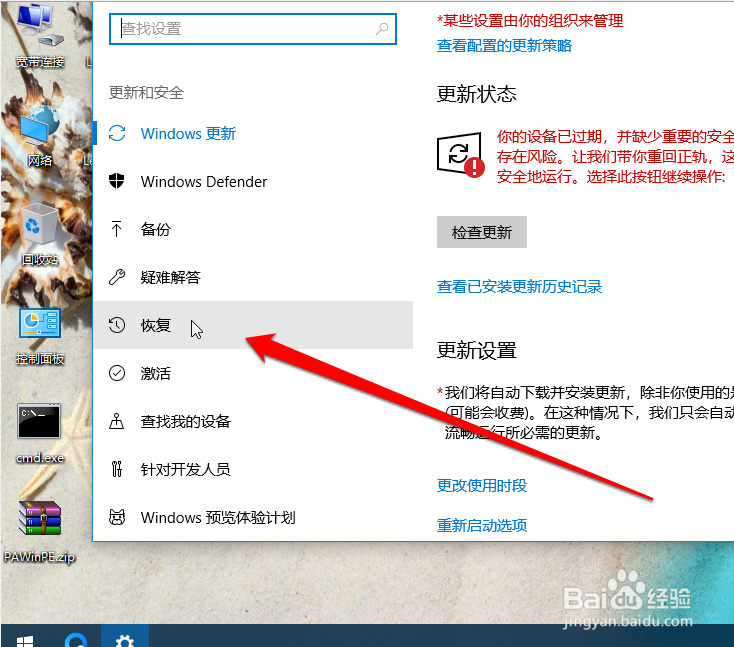Click the 检查更新 button
The image size is (734, 647).
482,232
